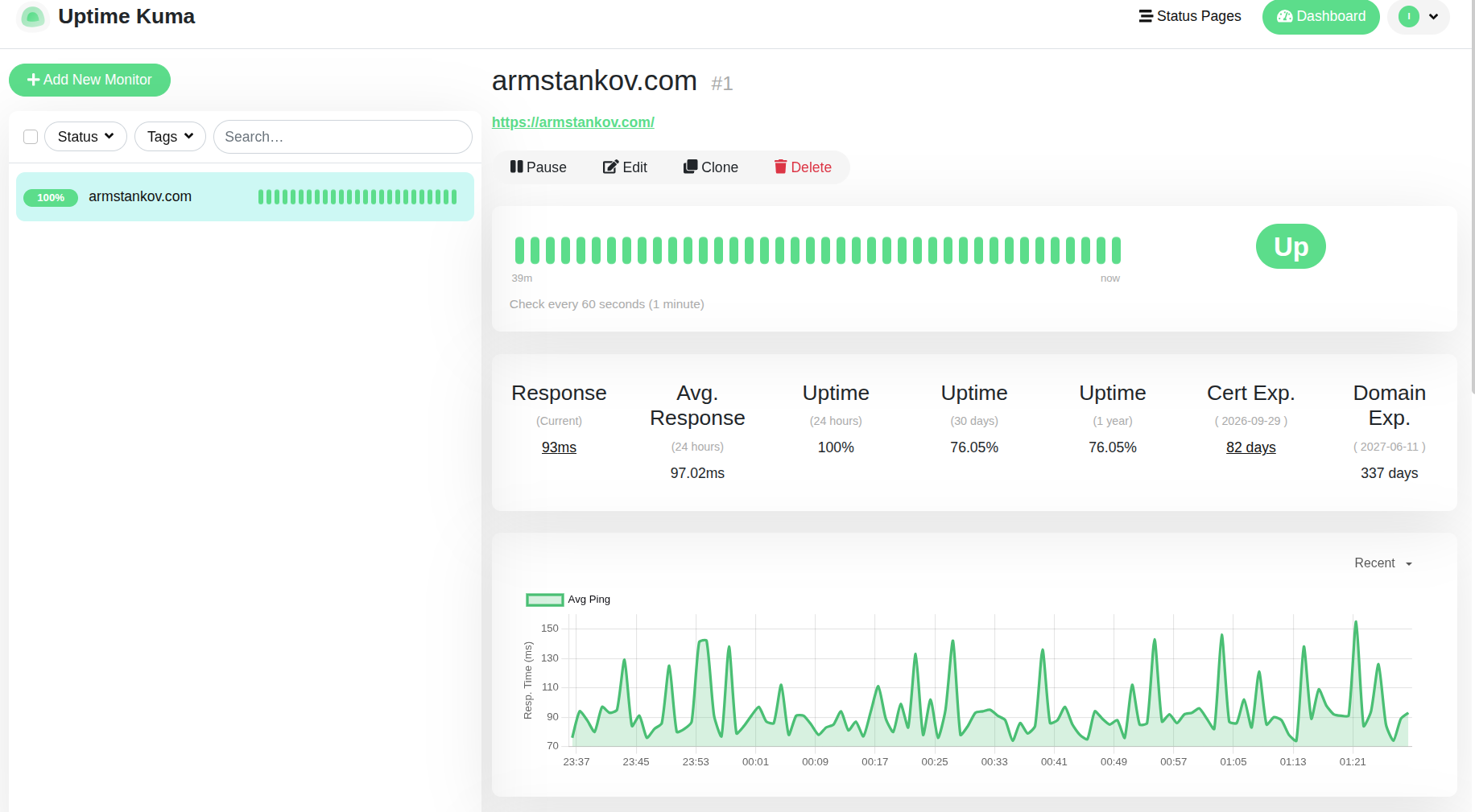The image size is (1475, 812).
Task: Select the armstankov.com monitor in the list
Action: click(x=245, y=197)
